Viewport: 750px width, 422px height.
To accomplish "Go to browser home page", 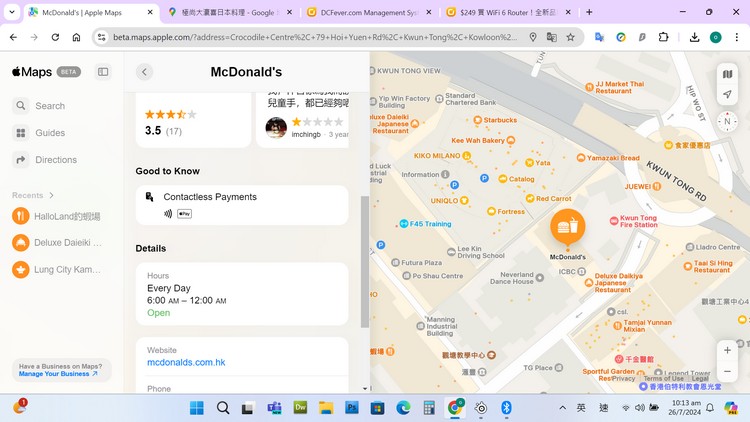I will pos(76,37).
